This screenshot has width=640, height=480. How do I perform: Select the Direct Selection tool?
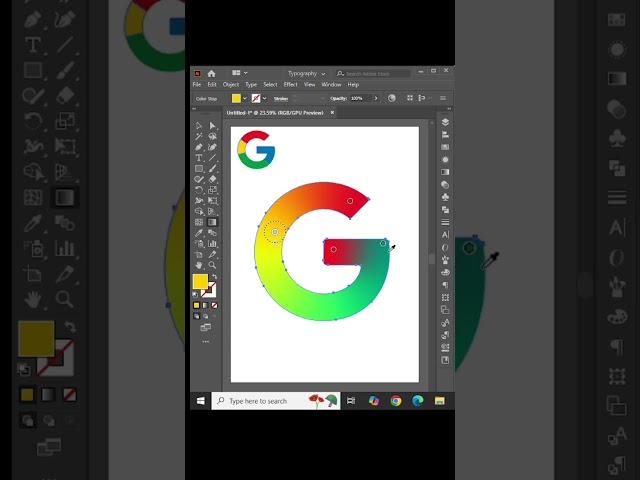coord(212,126)
